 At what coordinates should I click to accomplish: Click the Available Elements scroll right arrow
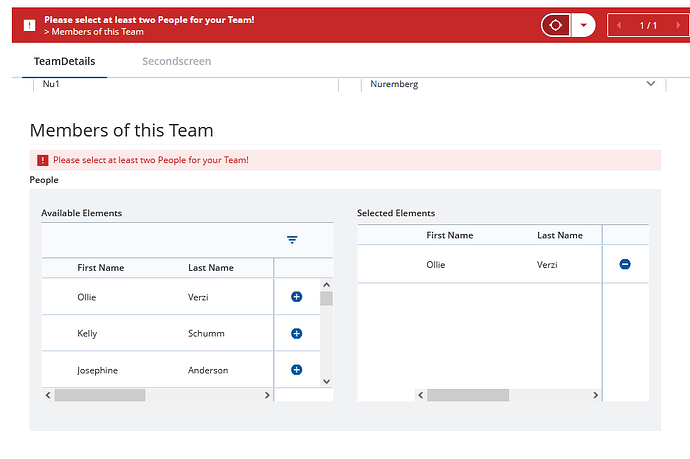[x=267, y=395]
